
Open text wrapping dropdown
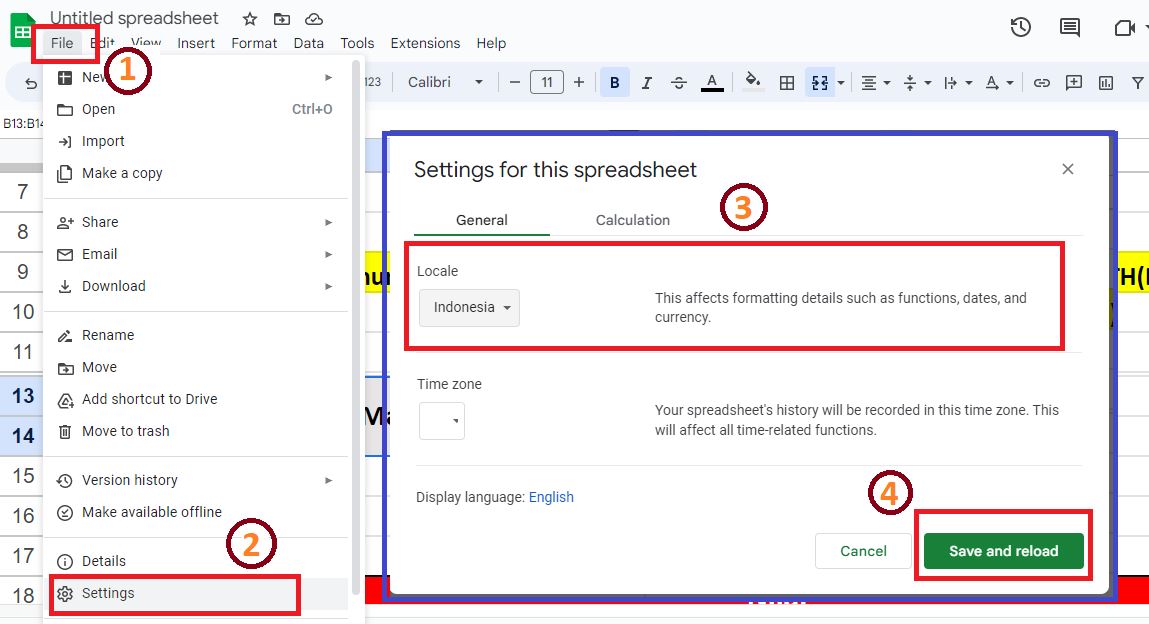958,83
